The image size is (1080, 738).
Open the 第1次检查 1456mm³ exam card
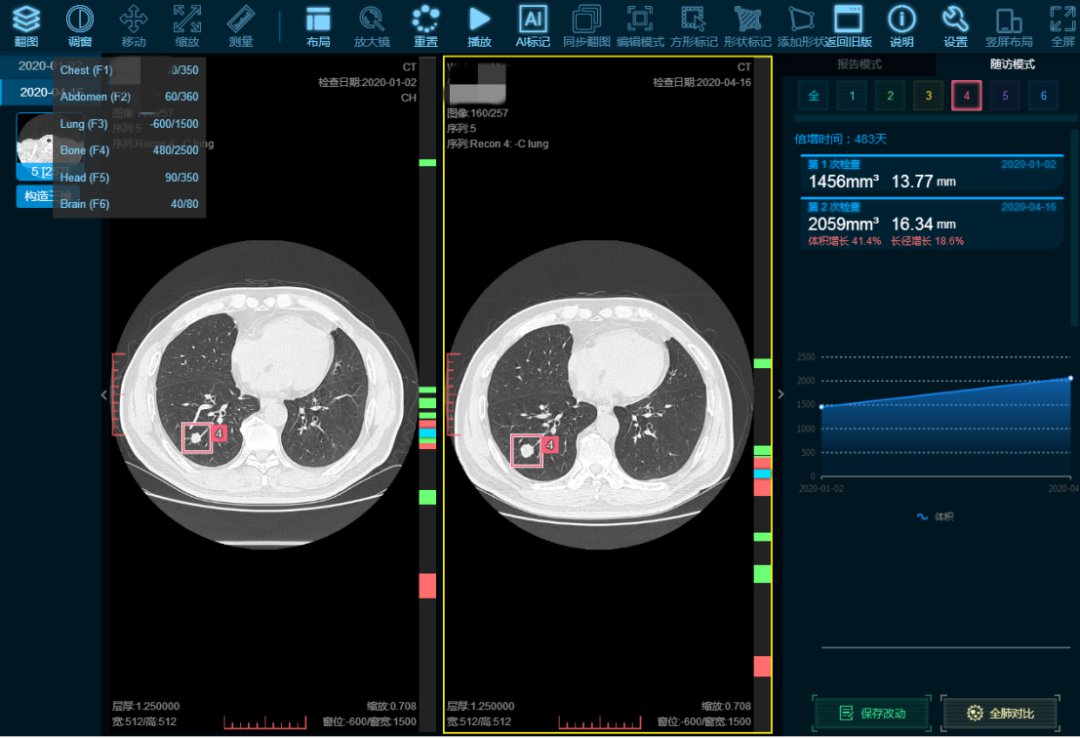pos(932,175)
